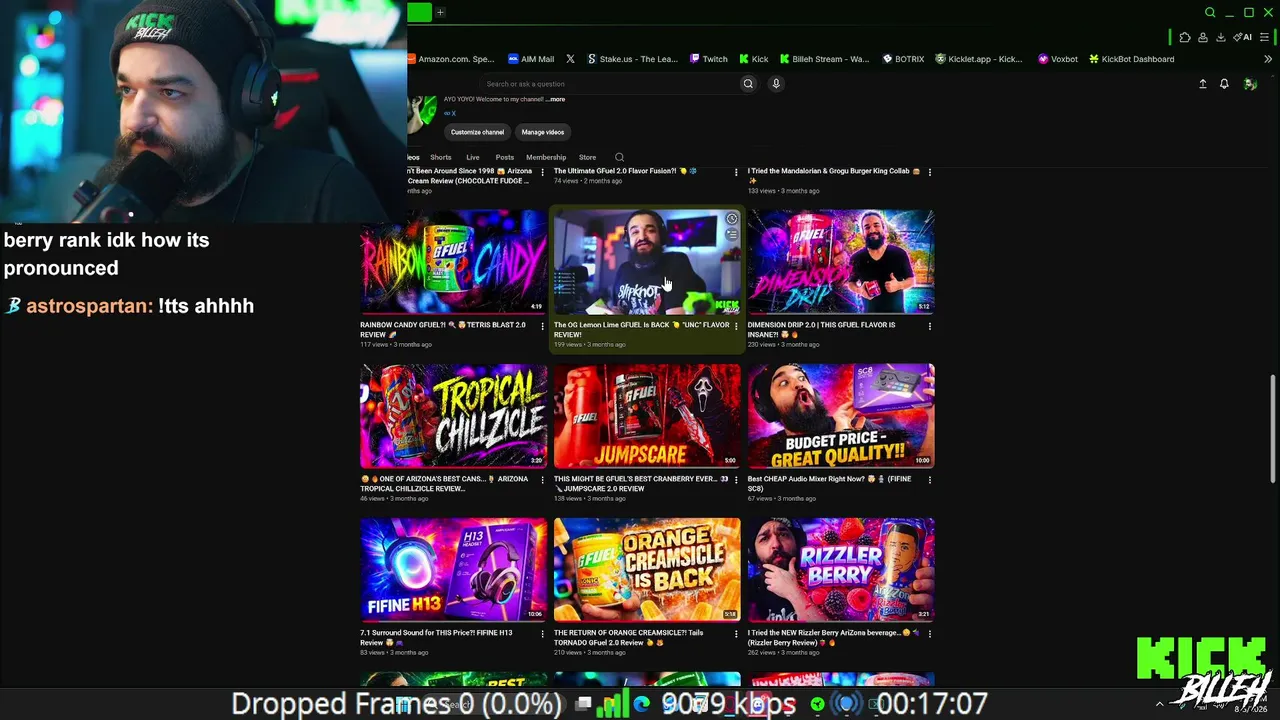Open a new browser tab with plus button
The width and height of the screenshot is (1280, 720).
[x=440, y=12]
